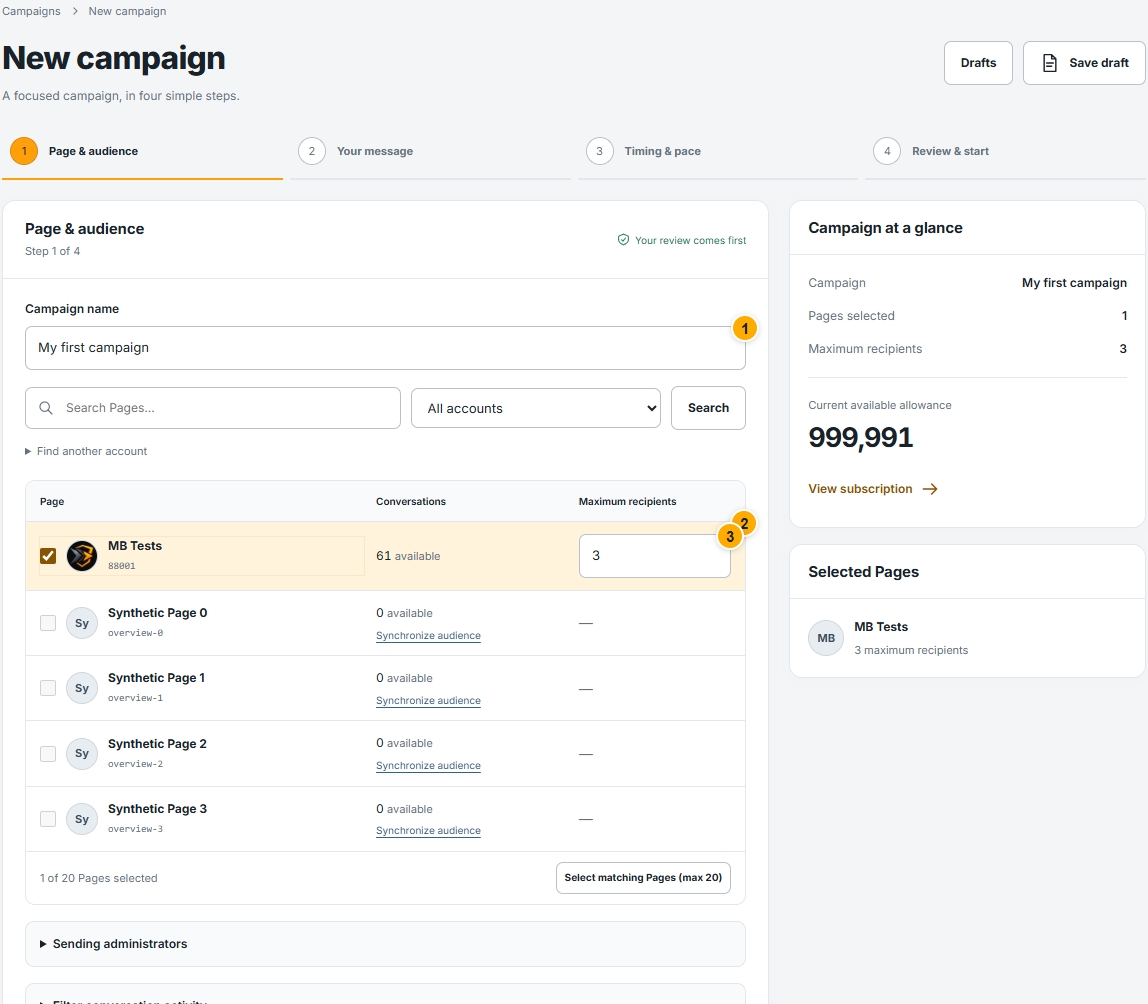Click Select matching Pages (max 20) button

tap(643, 877)
